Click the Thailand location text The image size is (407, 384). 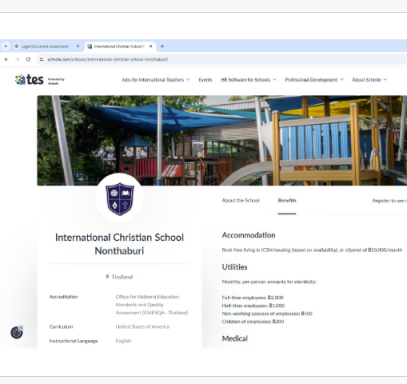(122, 277)
